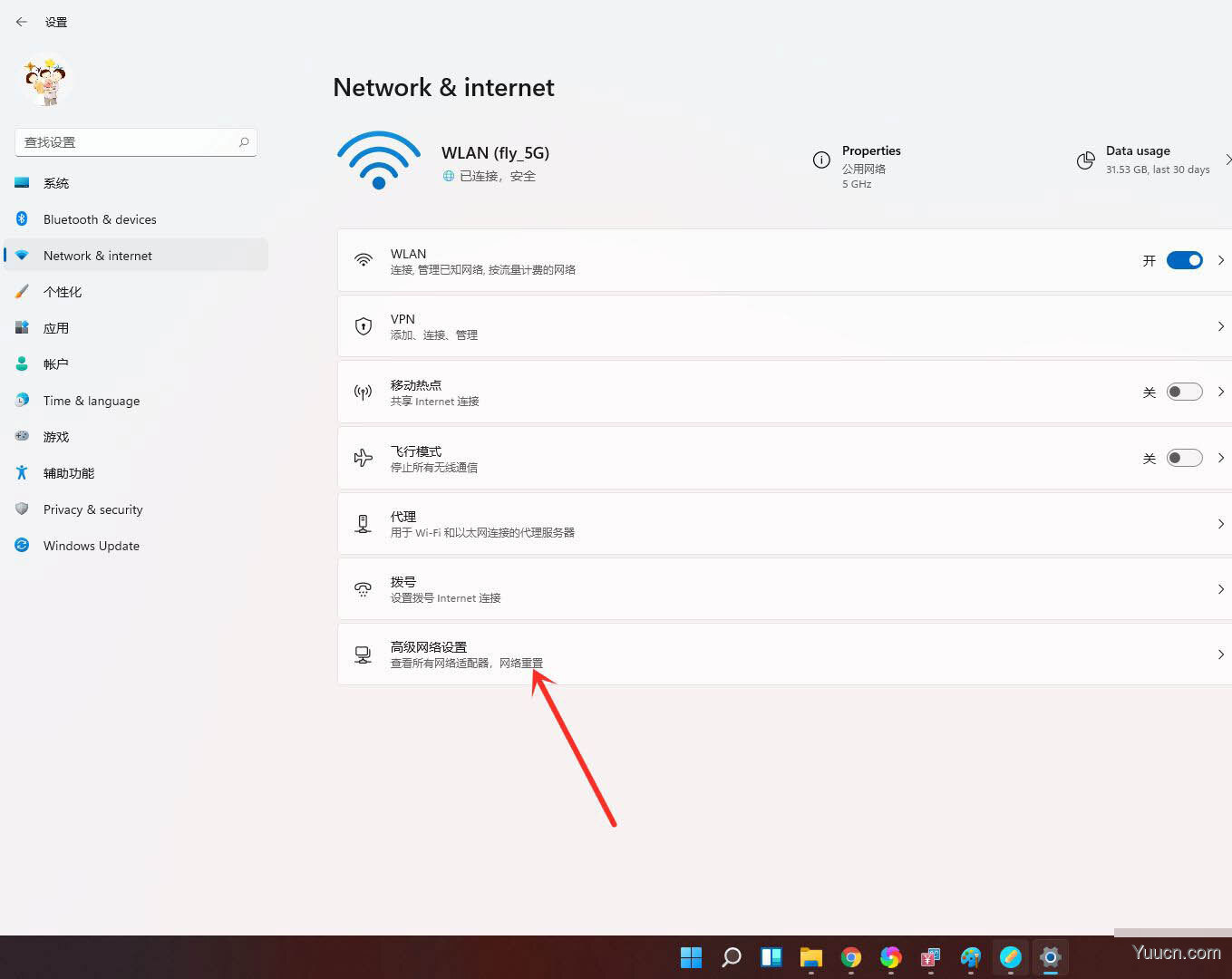This screenshot has height=979, width=1232.
Task: Expand the proxy settings chevron
Action: click(1220, 524)
